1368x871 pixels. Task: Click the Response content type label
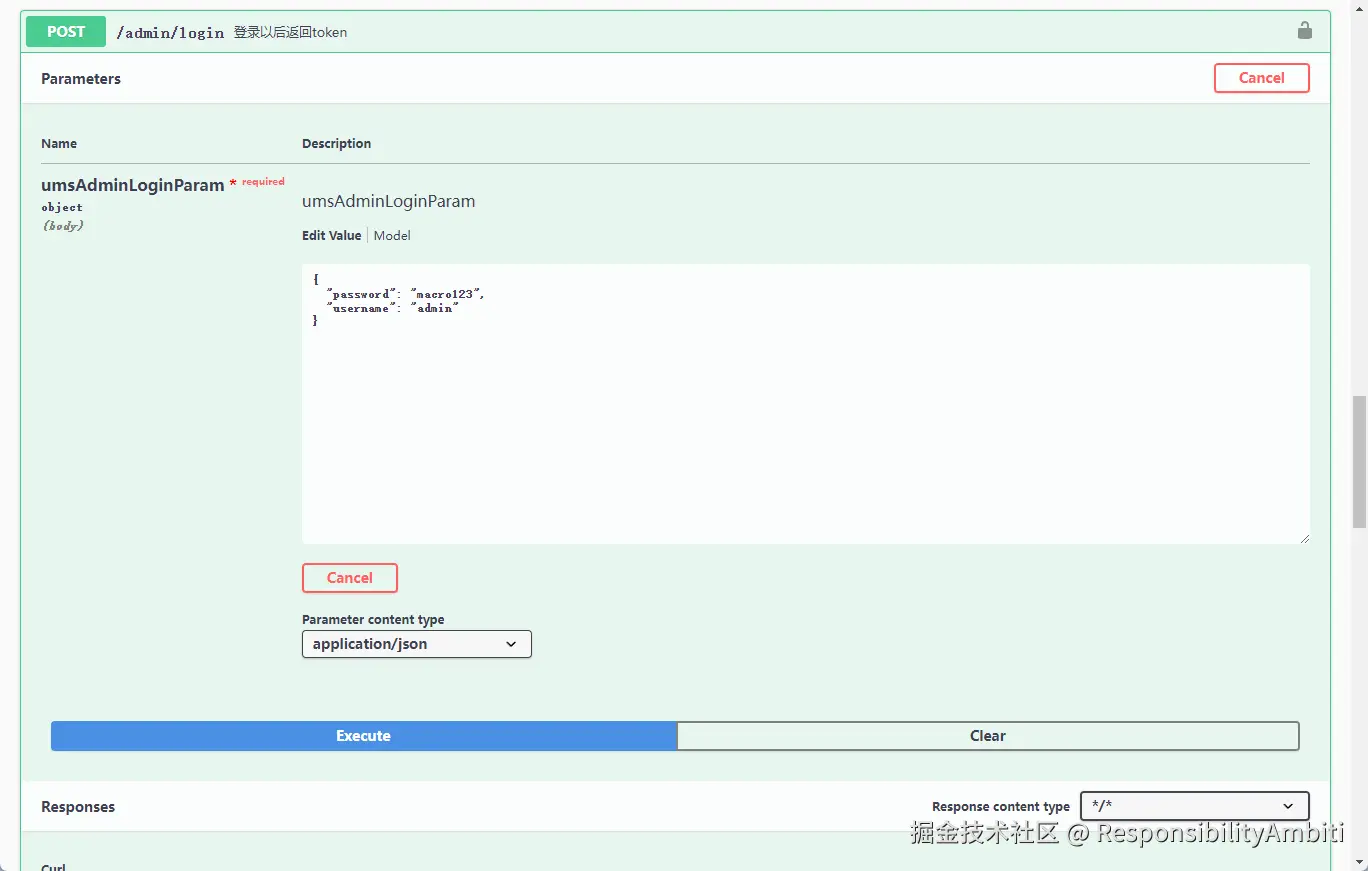[1000, 807]
